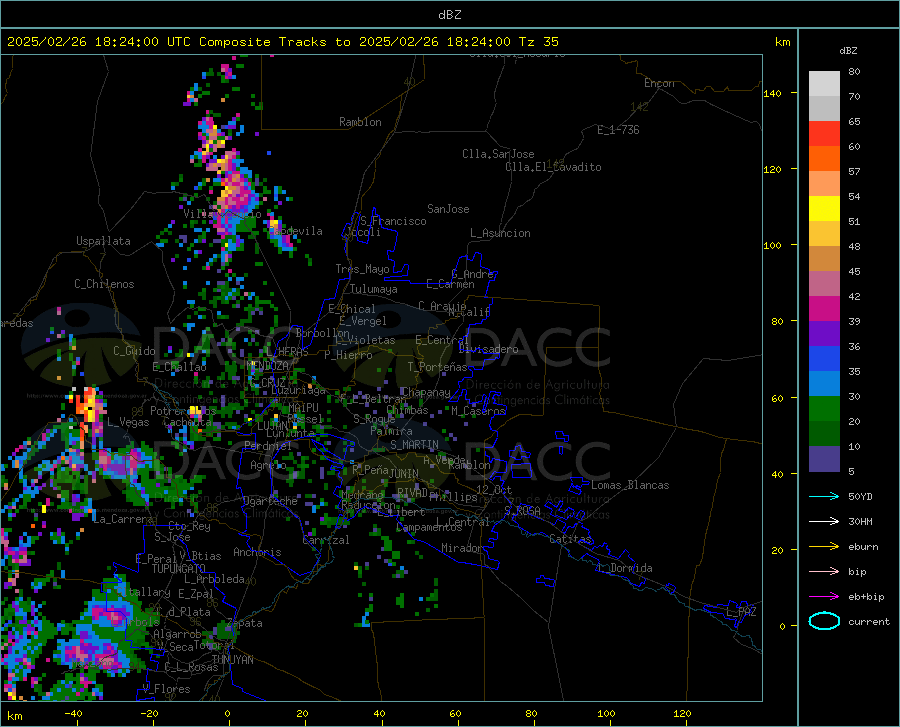Click the 'L_Vegas' map label
Screen dimensions: 900x727
pyautogui.click(x=128, y=422)
